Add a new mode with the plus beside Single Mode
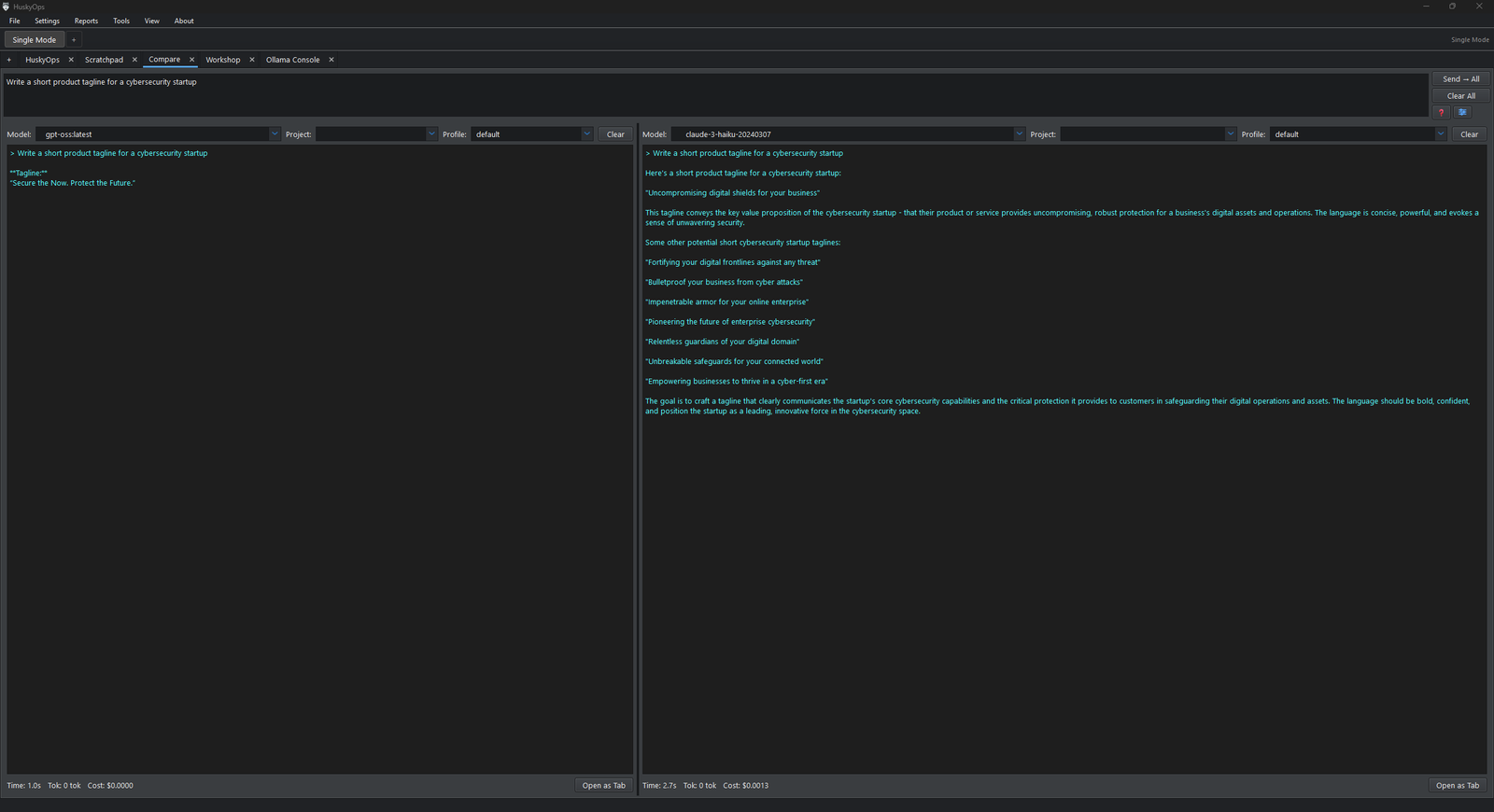 coord(74,40)
